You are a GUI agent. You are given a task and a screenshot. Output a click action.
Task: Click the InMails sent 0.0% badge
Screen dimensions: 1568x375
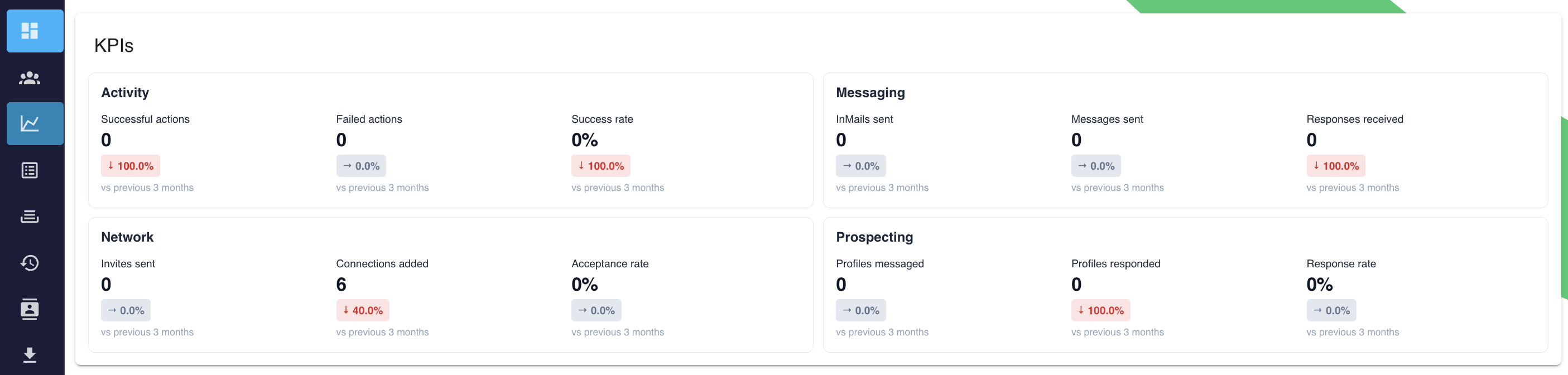click(860, 166)
